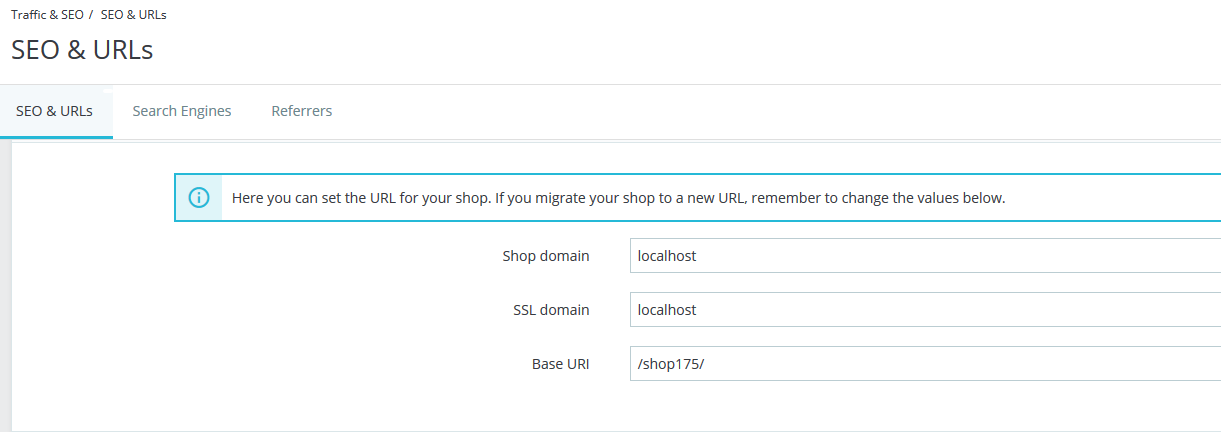Go to Traffic & SEO breadcrumb link

point(47,15)
